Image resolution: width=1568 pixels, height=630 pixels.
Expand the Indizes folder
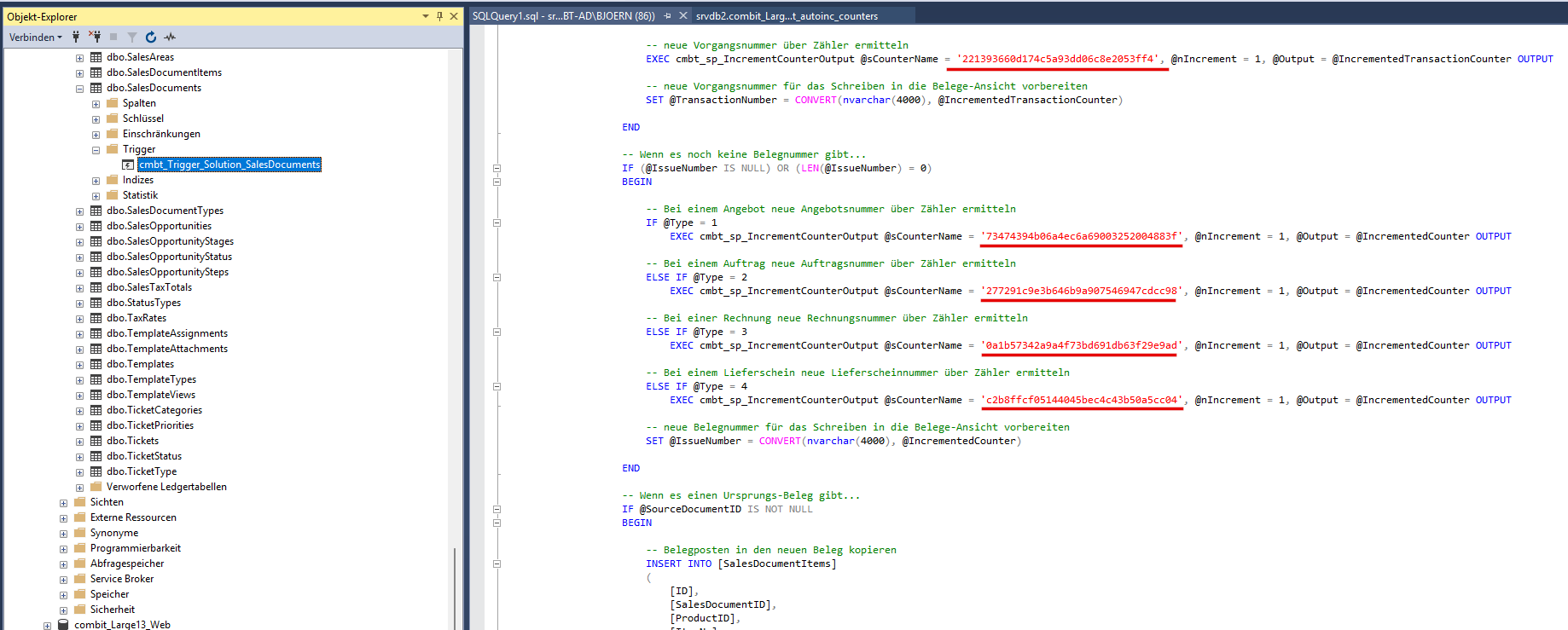96,180
